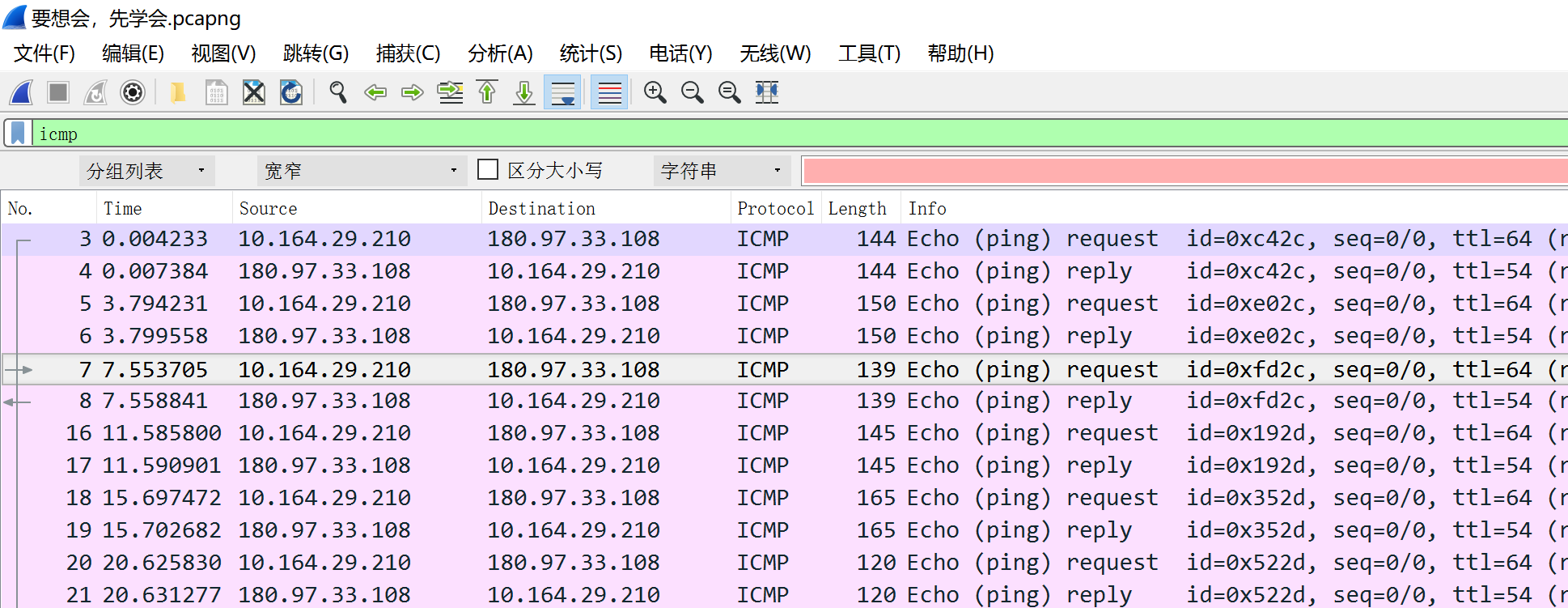Open the 视图(V) menu
The height and width of the screenshot is (608, 1568).
(x=223, y=53)
